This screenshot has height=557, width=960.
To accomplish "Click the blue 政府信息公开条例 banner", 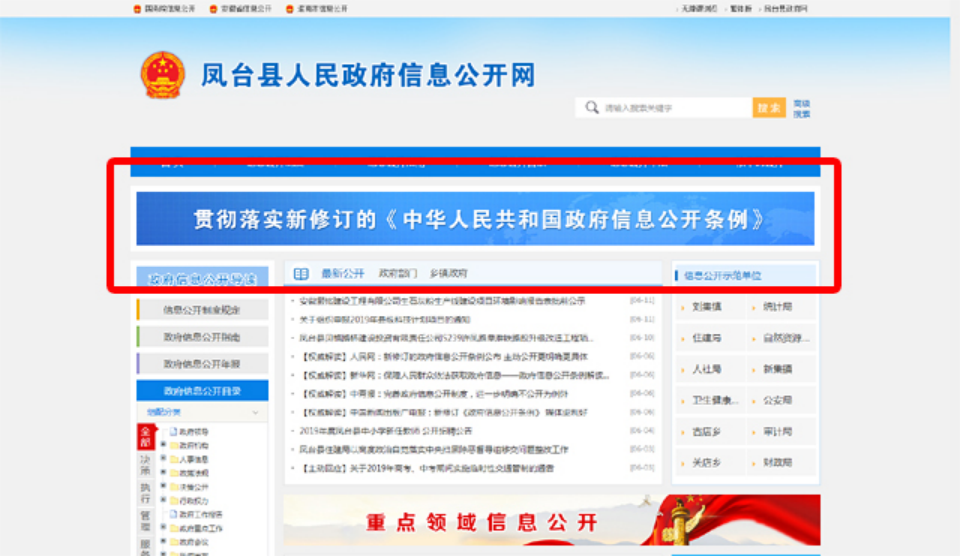I will (x=475, y=219).
